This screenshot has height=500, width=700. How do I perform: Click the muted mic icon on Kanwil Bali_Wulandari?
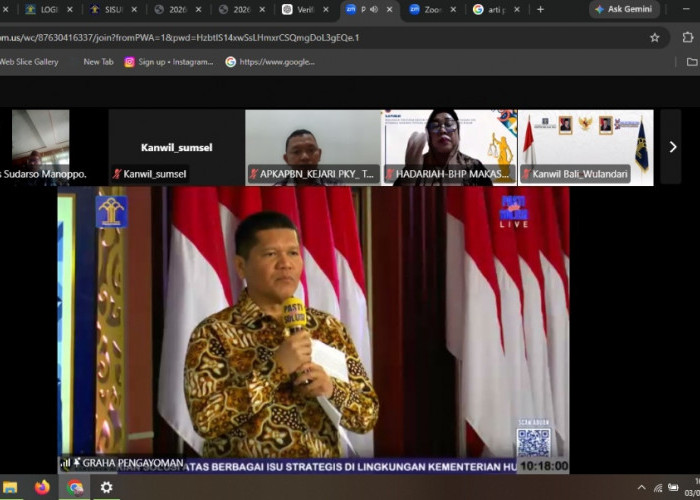coord(526,174)
